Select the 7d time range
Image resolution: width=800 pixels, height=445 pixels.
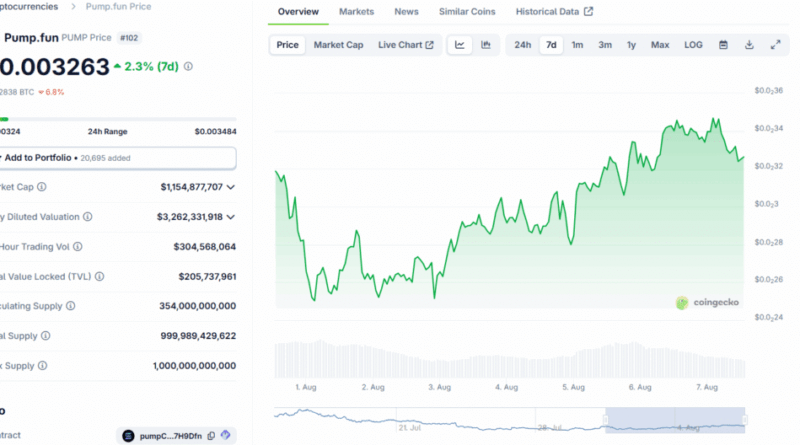(x=551, y=45)
